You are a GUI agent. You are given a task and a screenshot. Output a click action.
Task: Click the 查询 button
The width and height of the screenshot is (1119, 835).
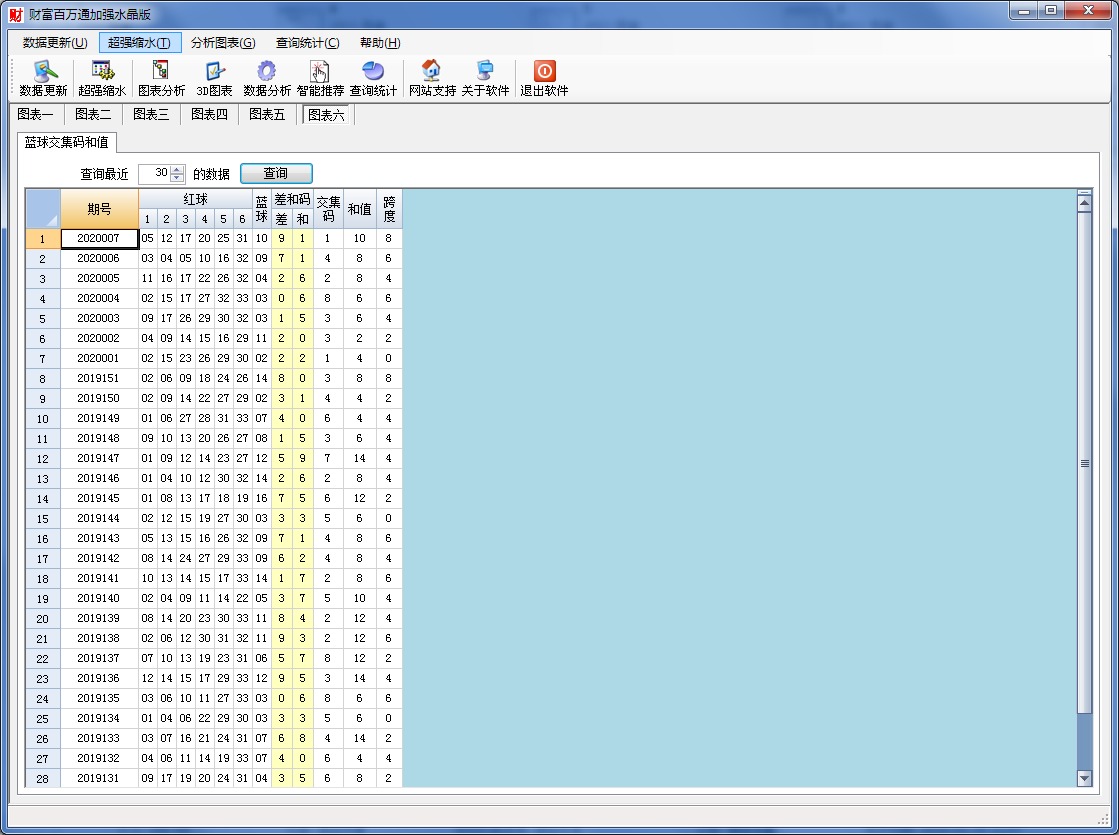pyautogui.click(x=276, y=174)
